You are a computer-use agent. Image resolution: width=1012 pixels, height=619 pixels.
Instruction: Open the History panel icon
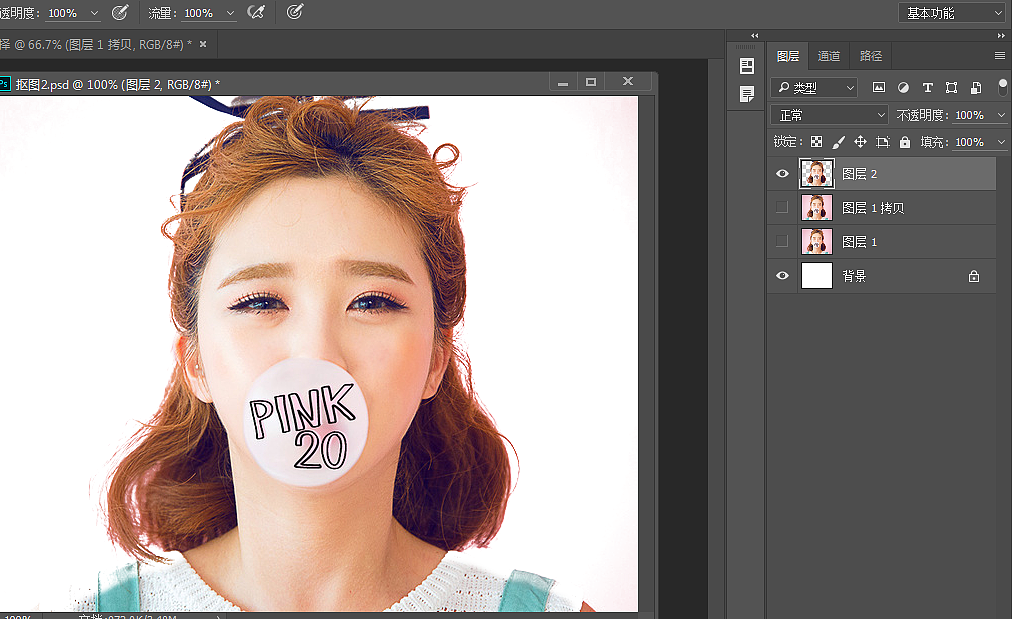747,66
